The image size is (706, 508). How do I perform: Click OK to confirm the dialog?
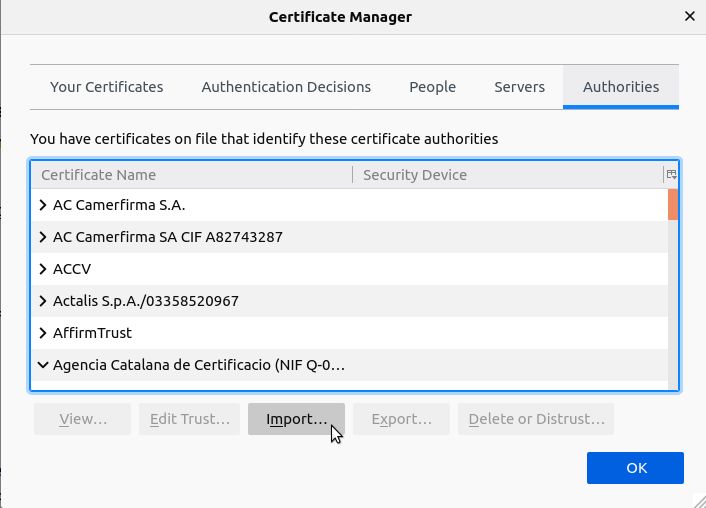coord(635,468)
